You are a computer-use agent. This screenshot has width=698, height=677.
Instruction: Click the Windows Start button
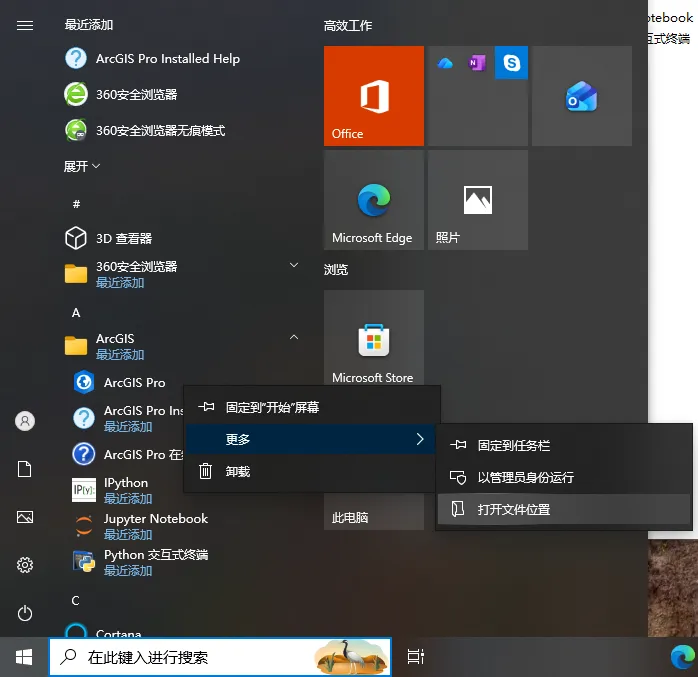click(24, 657)
